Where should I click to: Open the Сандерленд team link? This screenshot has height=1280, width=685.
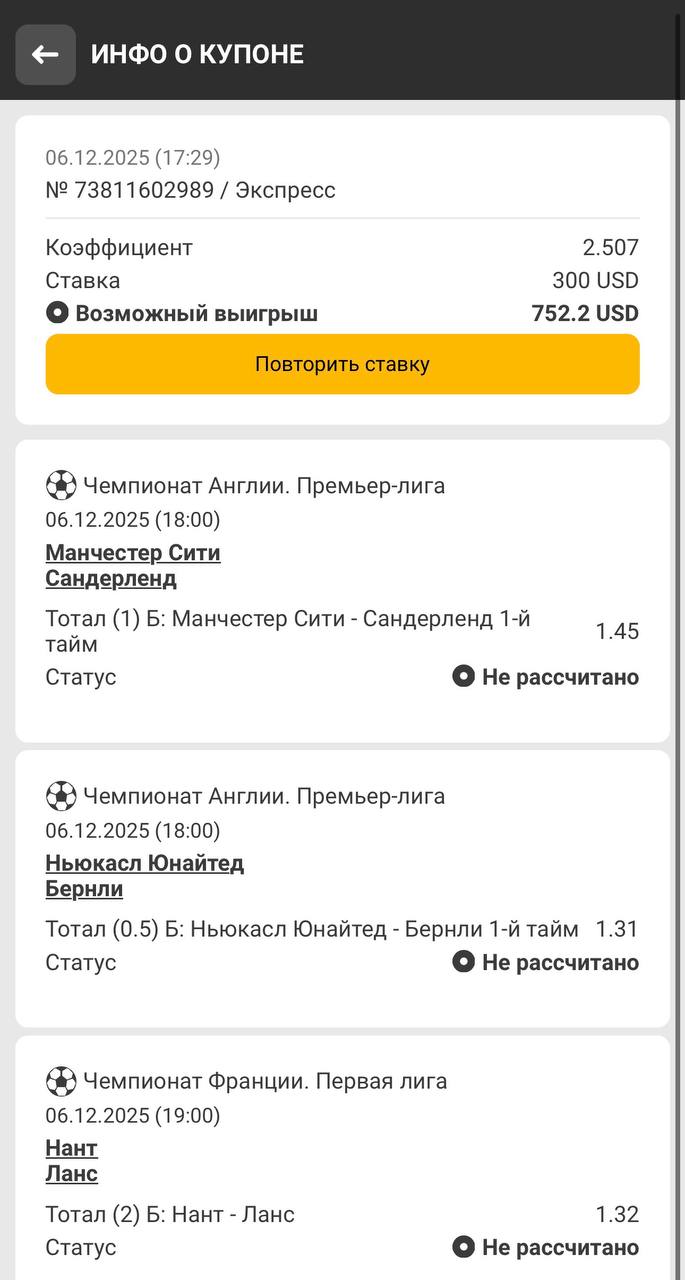tap(111, 578)
